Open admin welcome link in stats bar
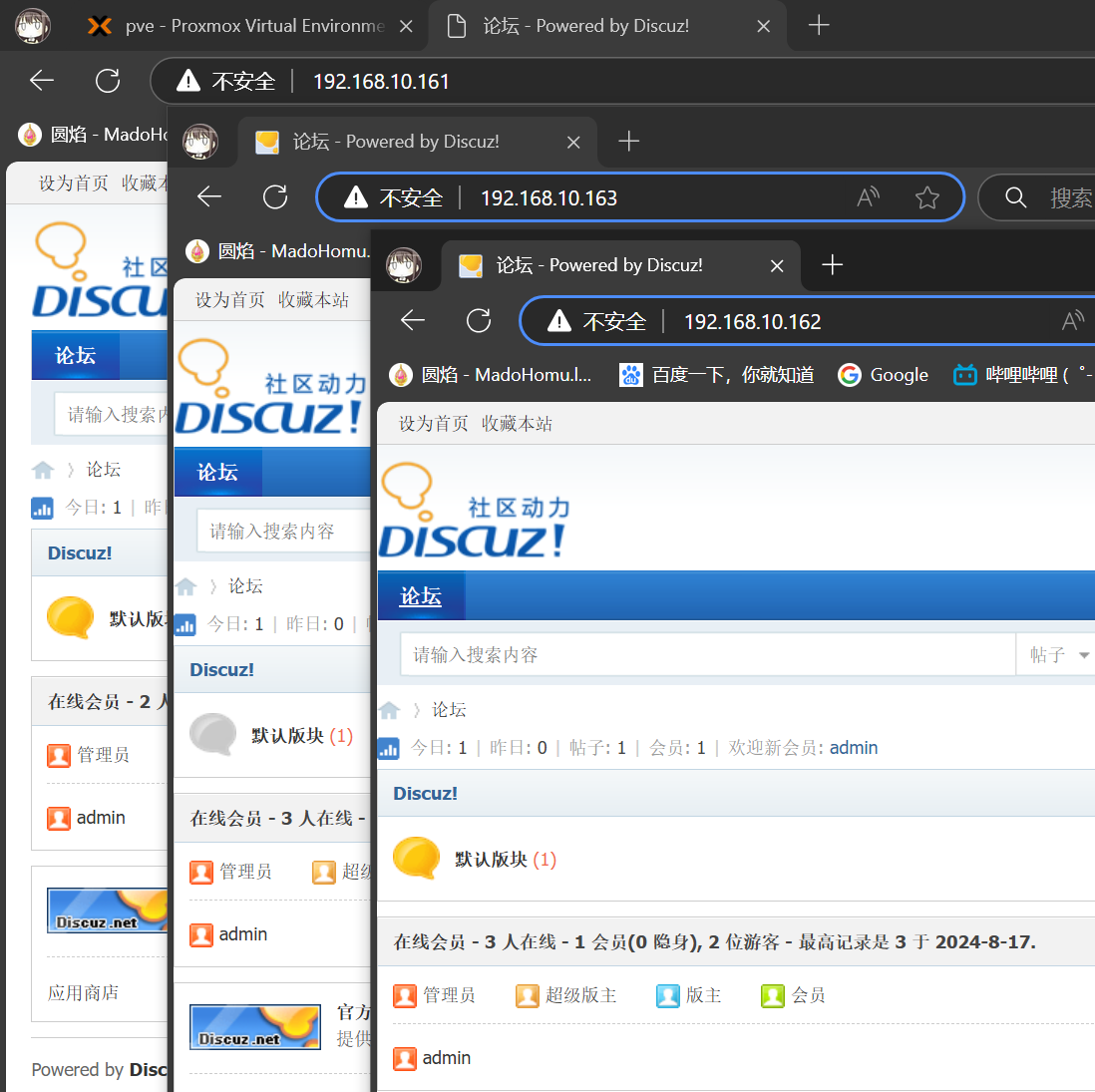 (x=854, y=748)
